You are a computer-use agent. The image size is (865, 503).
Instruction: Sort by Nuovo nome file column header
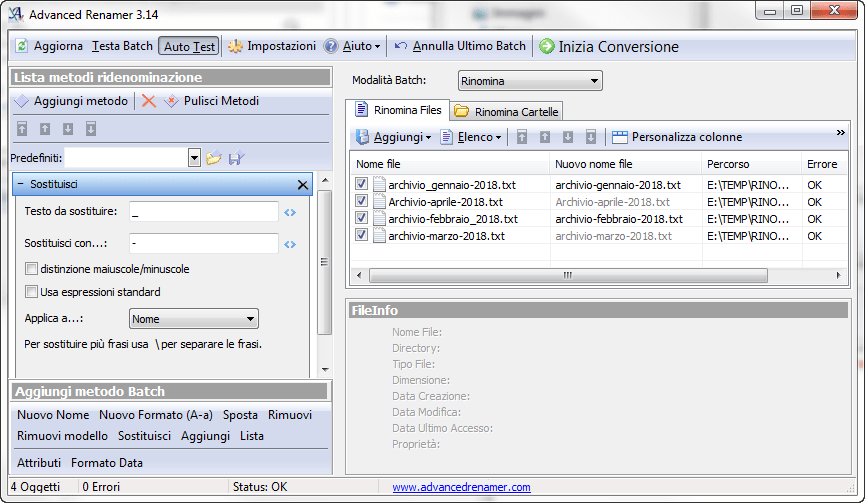(626, 164)
